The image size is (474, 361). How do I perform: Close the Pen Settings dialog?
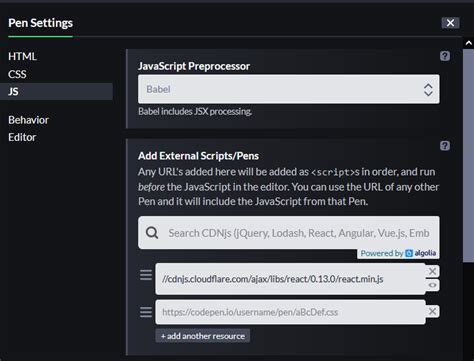450,23
